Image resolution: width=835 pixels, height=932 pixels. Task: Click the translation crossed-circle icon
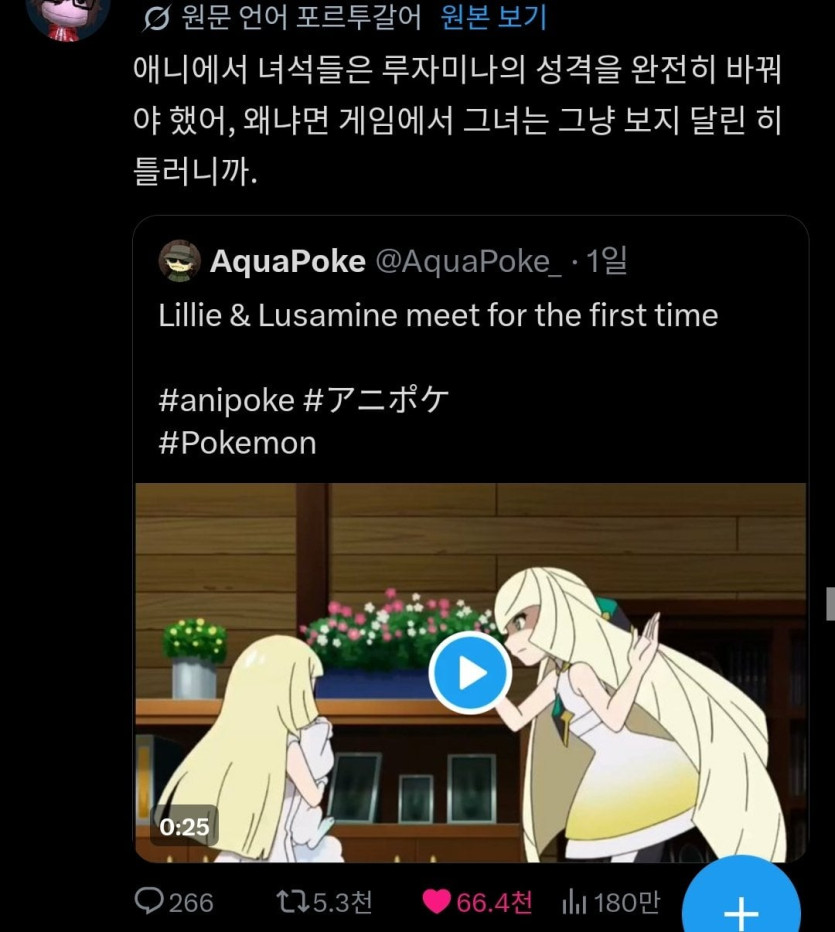[x=156, y=18]
